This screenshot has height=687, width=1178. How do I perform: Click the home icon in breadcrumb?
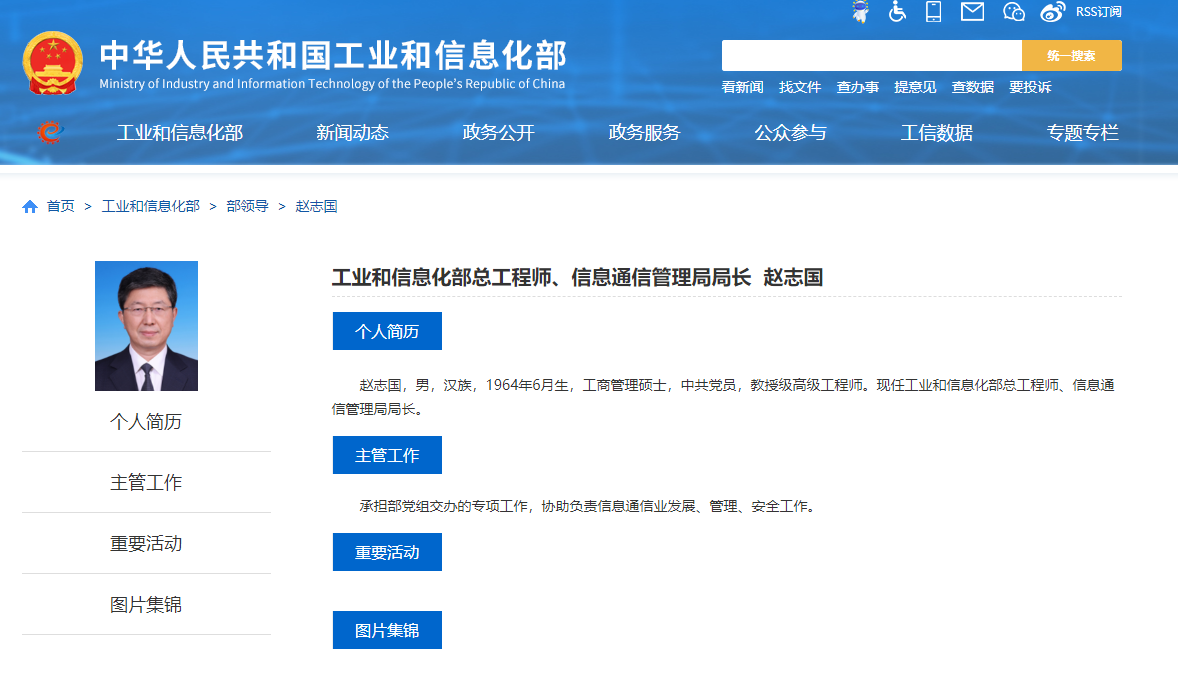[x=30, y=207]
